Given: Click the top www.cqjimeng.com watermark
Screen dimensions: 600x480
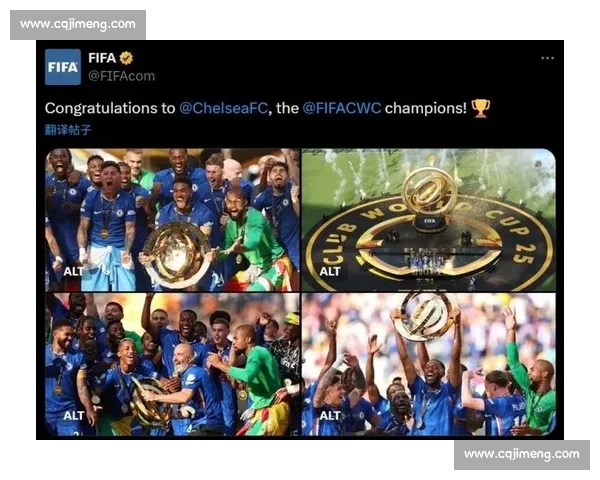Looking at the screenshot, I should (78, 24).
